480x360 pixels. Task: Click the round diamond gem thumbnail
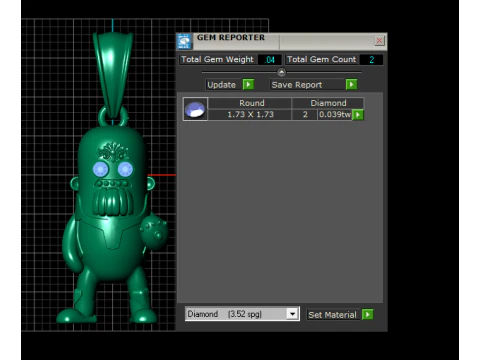coord(195,109)
